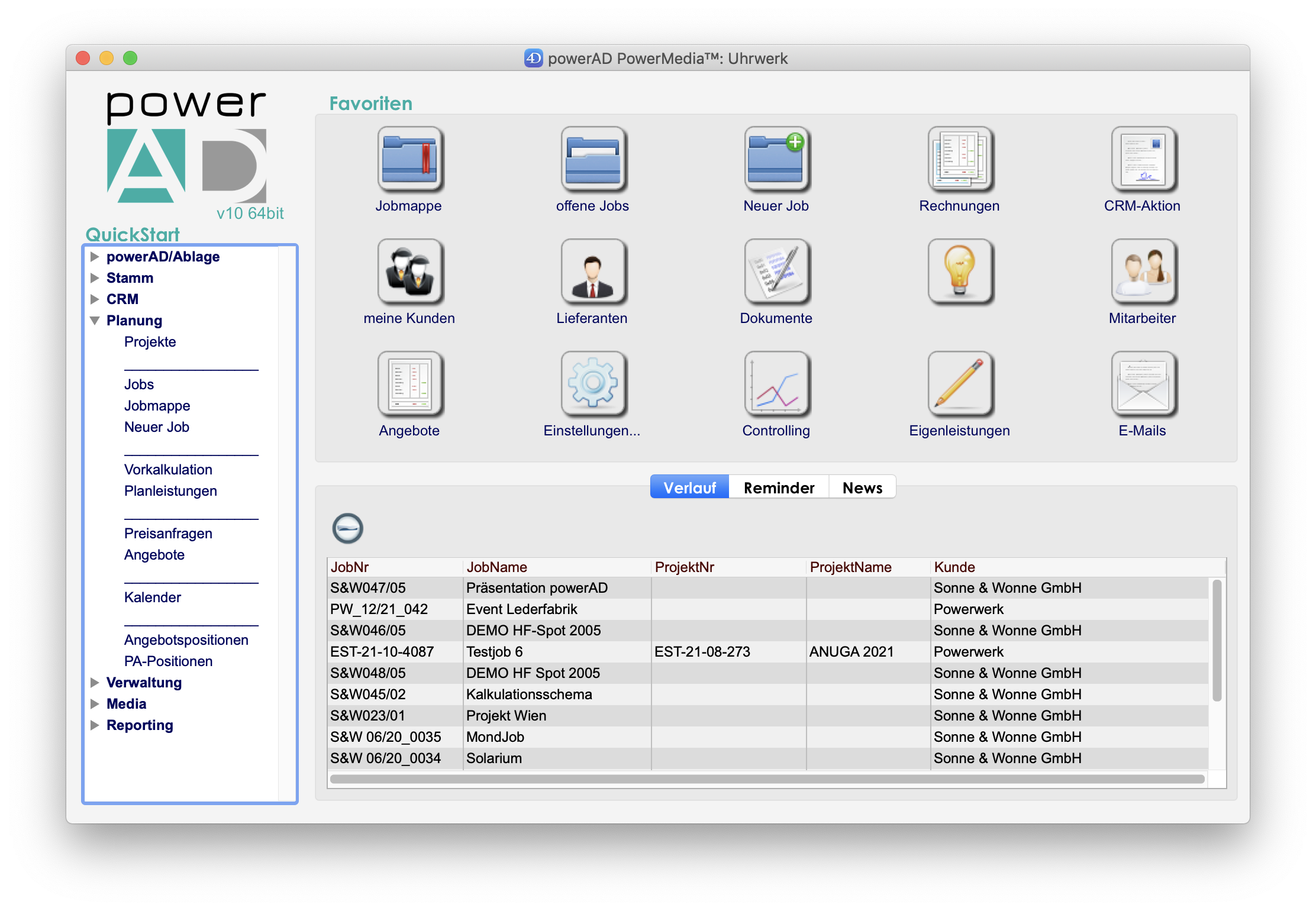Open Jobmappe in the QuickStart tree
Viewport: 1316px width, 911px height.
pyautogui.click(x=157, y=406)
